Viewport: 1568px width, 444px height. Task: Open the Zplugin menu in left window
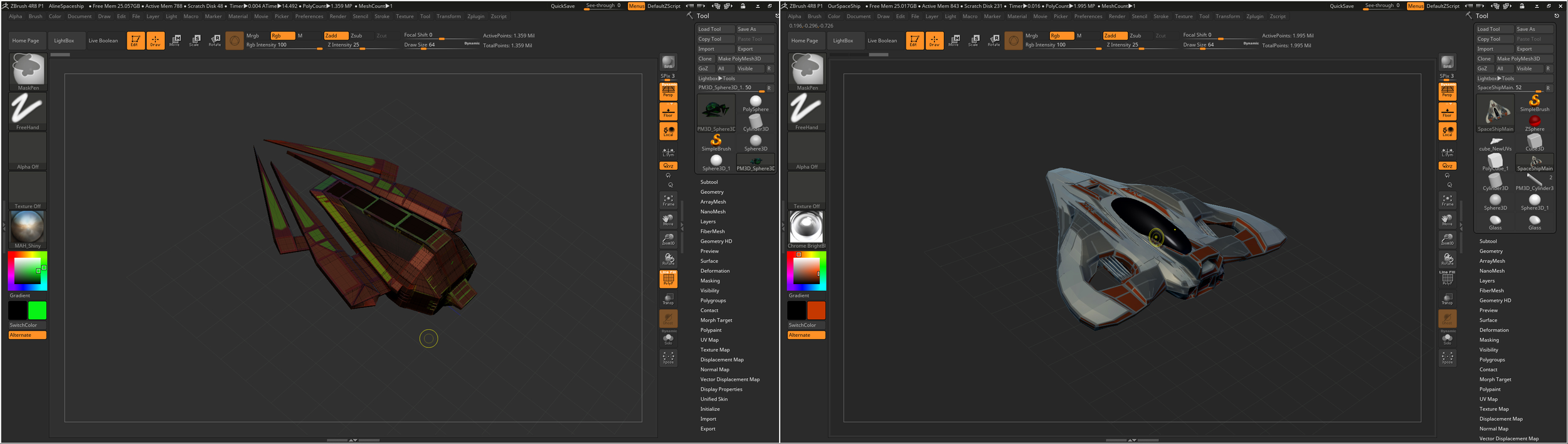(476, 16)
